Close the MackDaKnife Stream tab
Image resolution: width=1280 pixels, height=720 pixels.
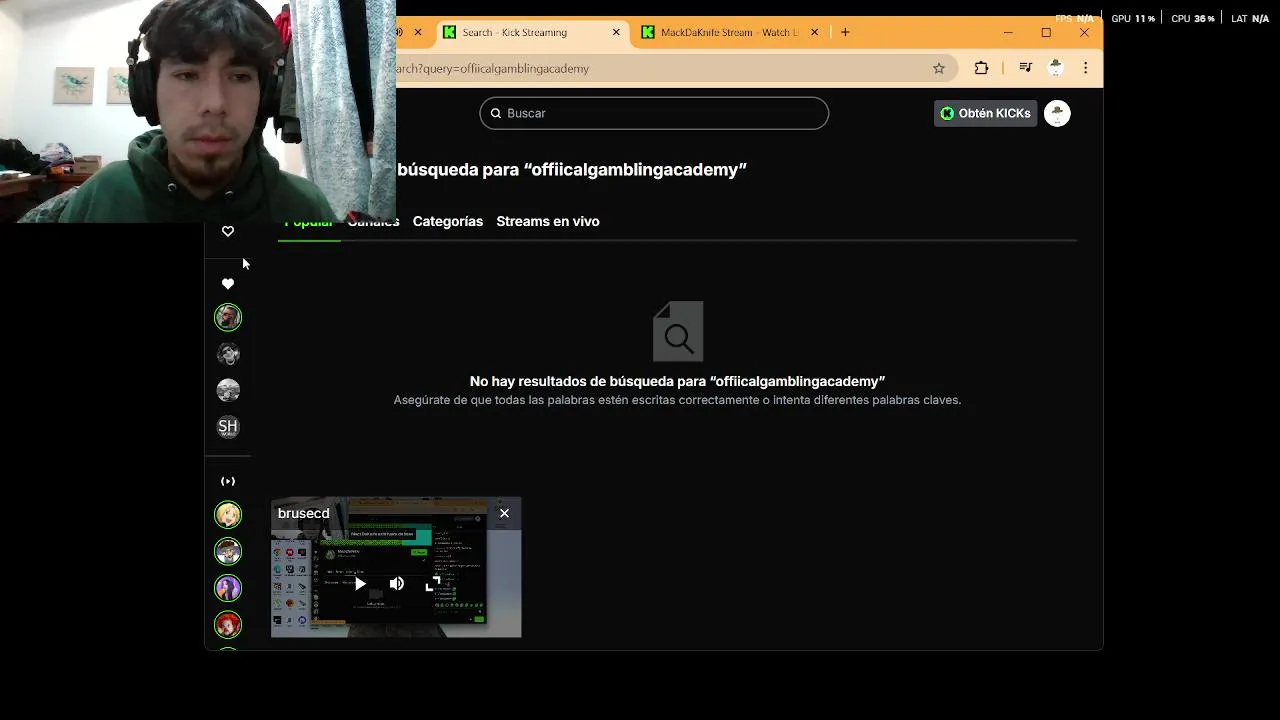click(x=814, y=32)
